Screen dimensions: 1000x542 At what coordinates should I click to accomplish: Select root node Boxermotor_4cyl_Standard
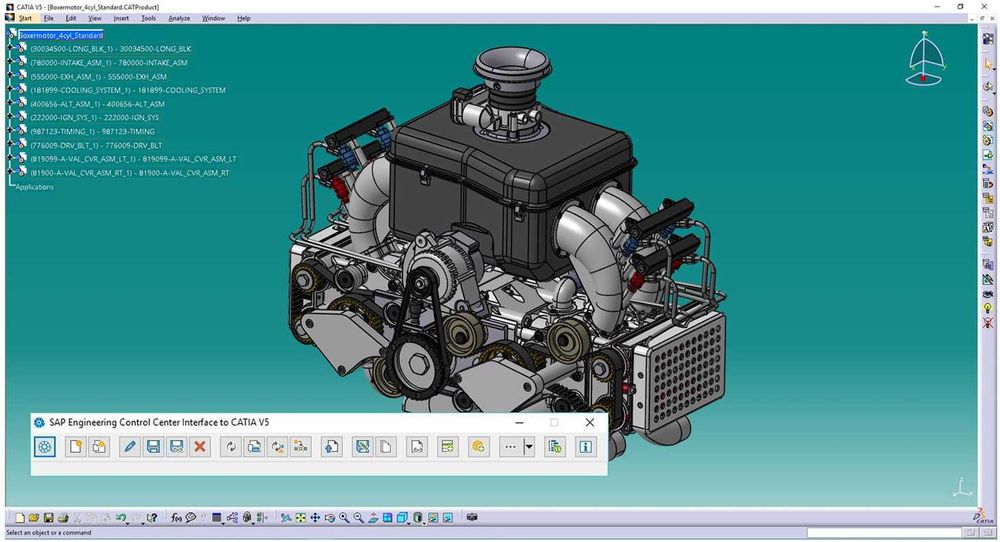[61, 35]
